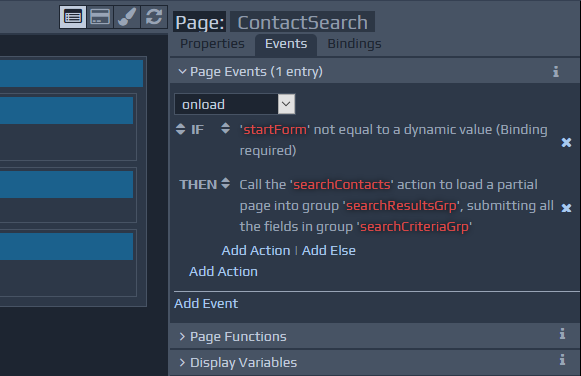Viewport: 581px width, 376px height.
Task: Click the THEN keyword label
Action: click(198, 184)
